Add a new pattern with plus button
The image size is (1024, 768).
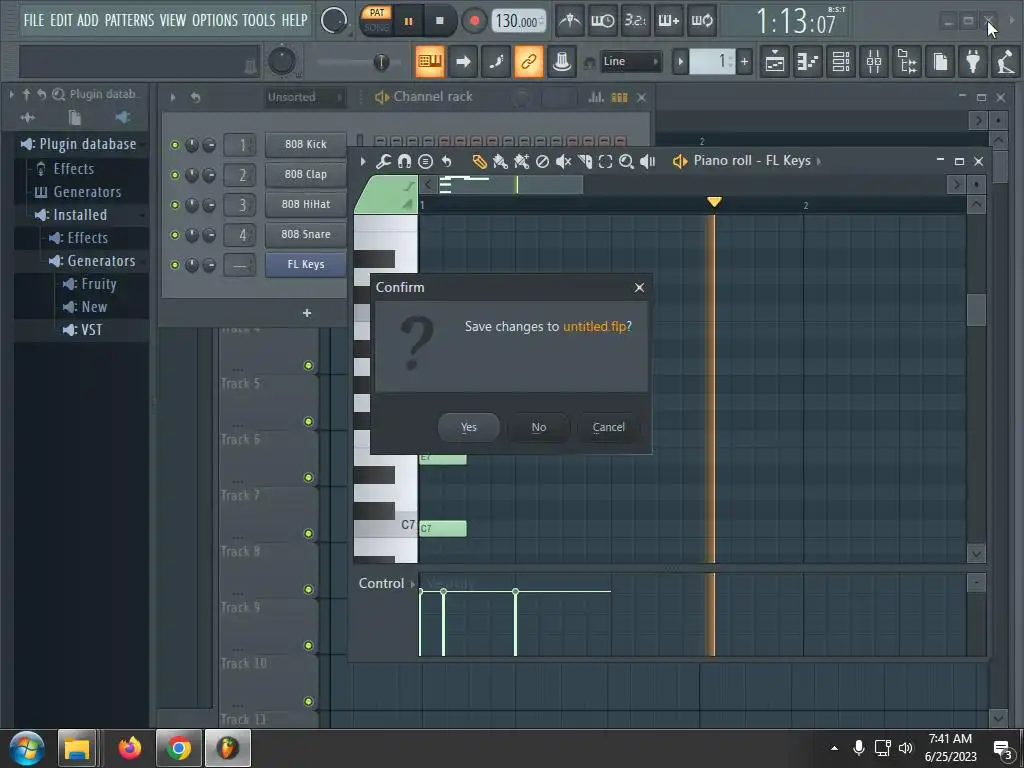[744, 61]
